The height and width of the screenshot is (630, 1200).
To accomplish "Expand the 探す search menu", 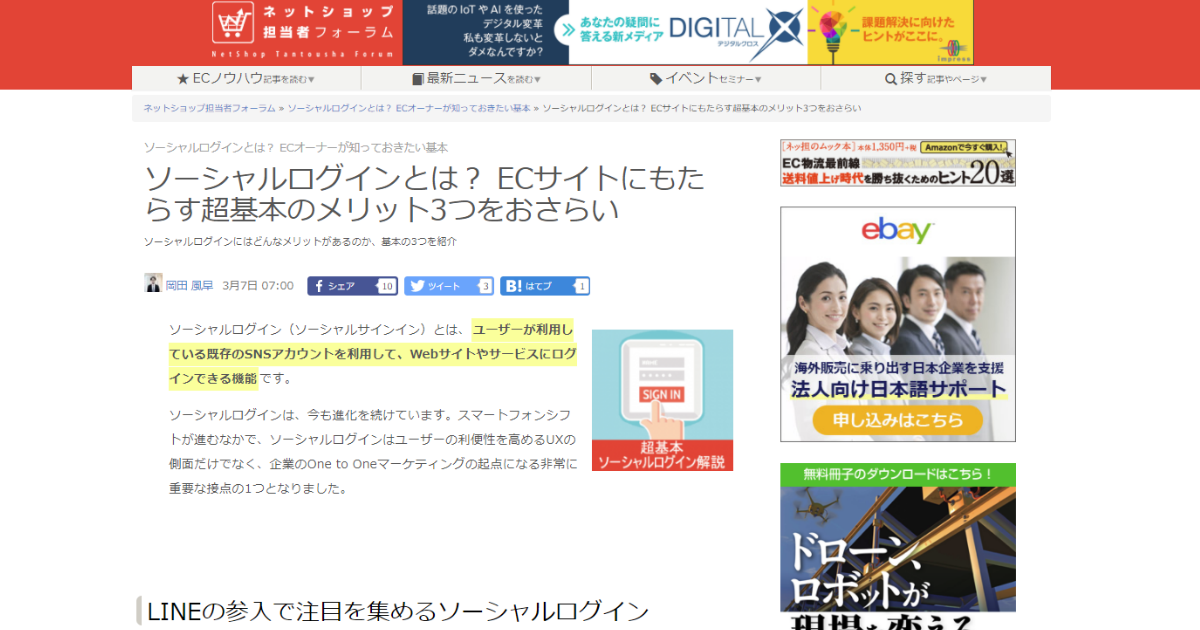I will [x=936, y=78].
